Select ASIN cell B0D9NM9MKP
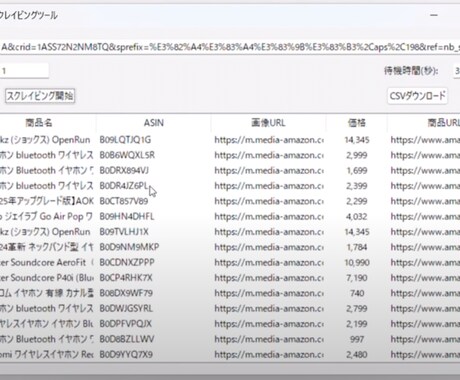This screenshot has width=460, height=380. click(129, 247)
